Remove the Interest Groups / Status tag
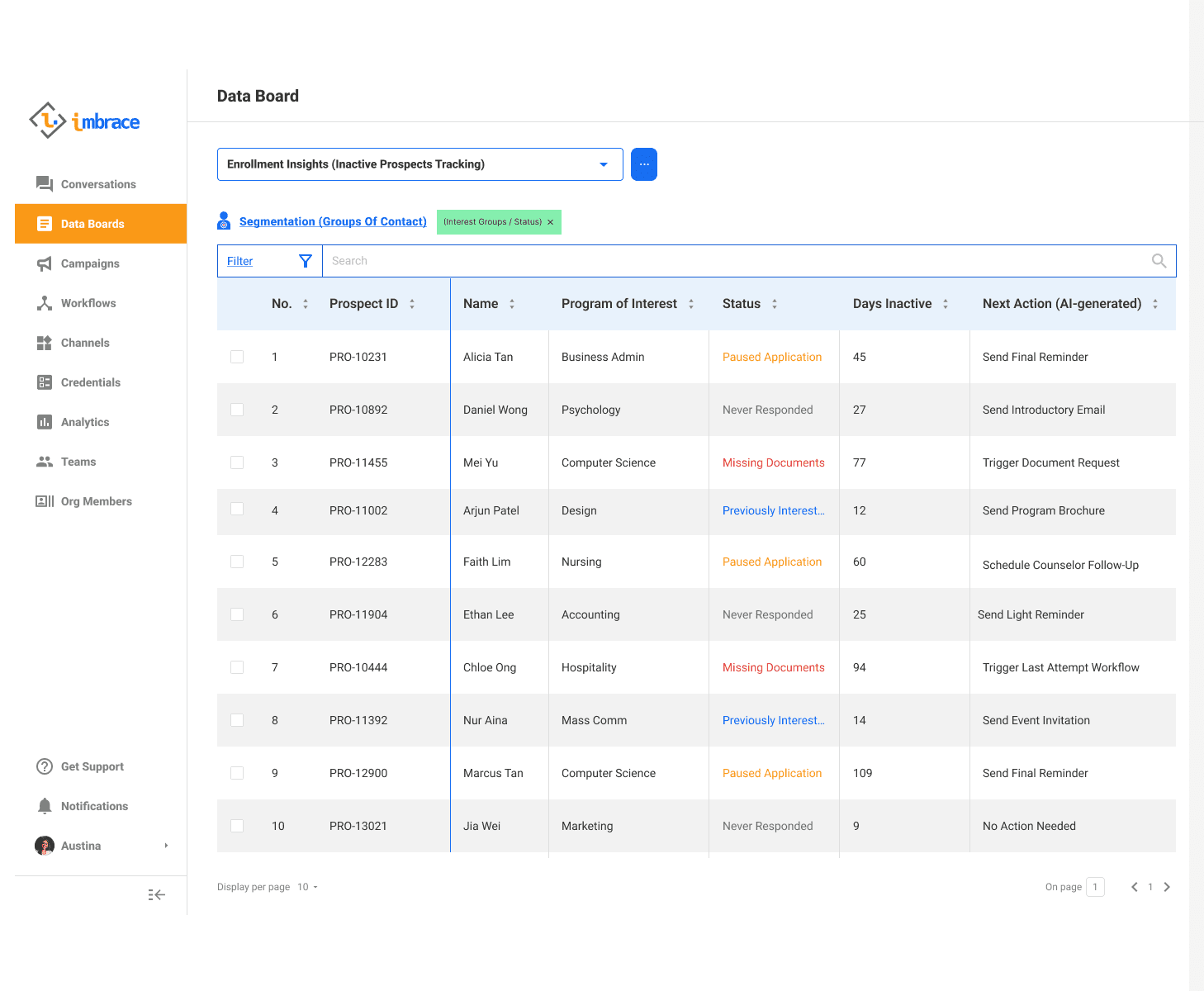This screenshot has width=1204, height=991. click(x=551, y=222)
